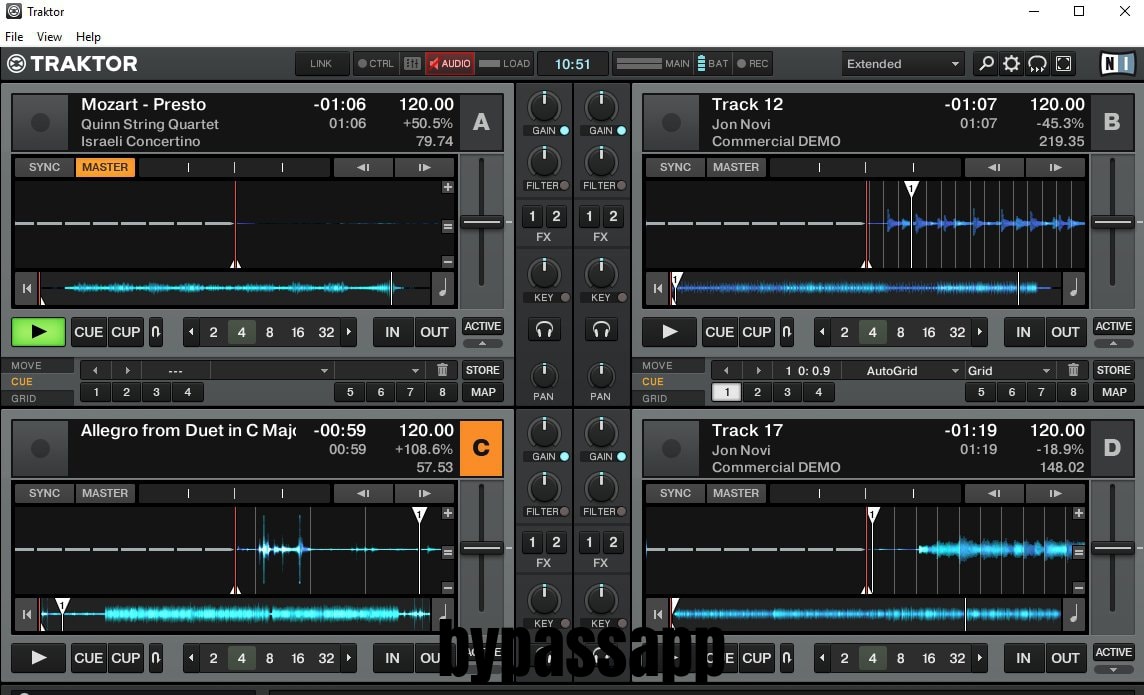Click keylock note icon on Deck A stripe
Viewport: 1144px width, 695px height.
point(443,288)
